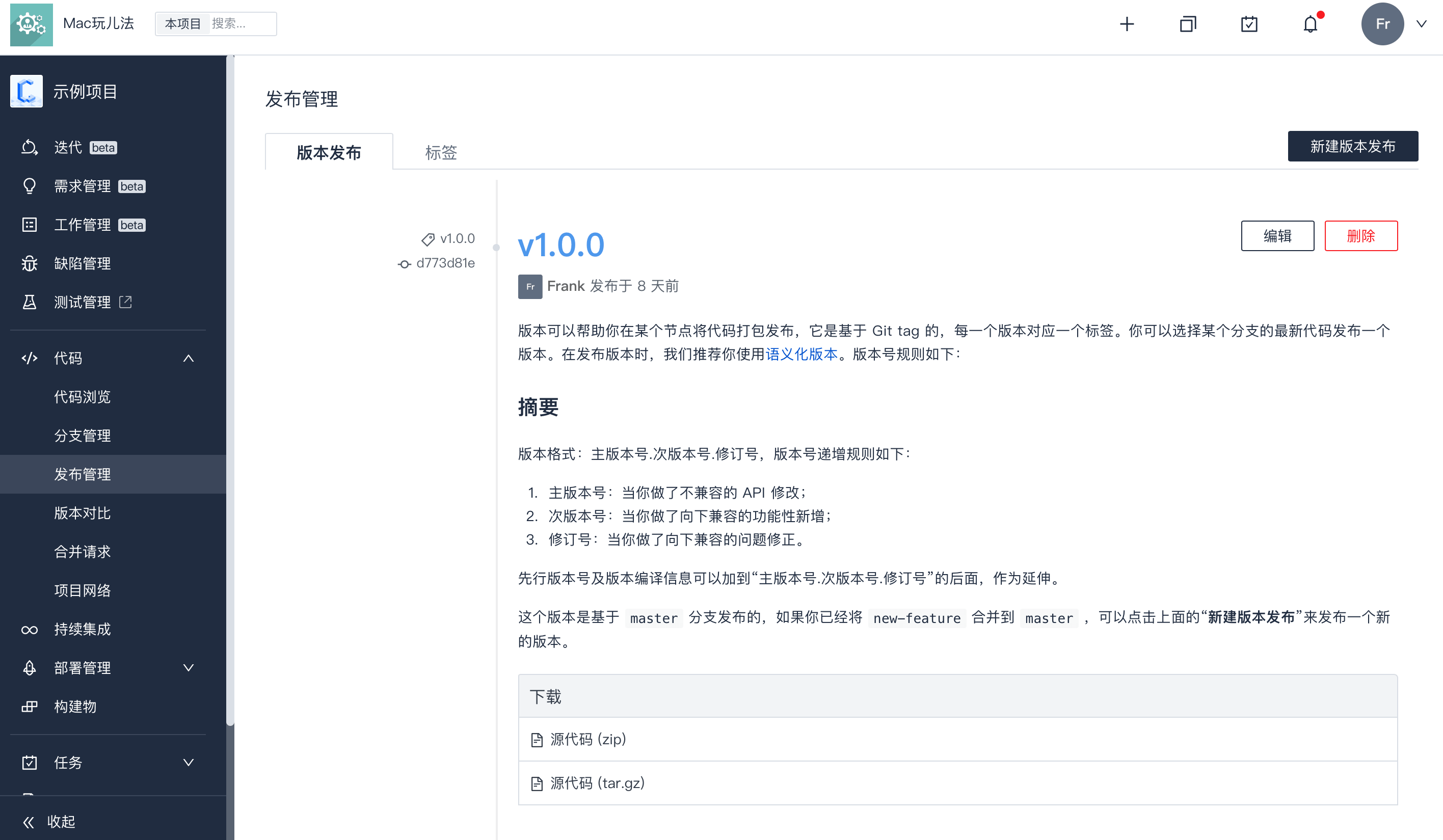Switch to the 版本发布 tab

pyautogui.click(x=329, y=152)
